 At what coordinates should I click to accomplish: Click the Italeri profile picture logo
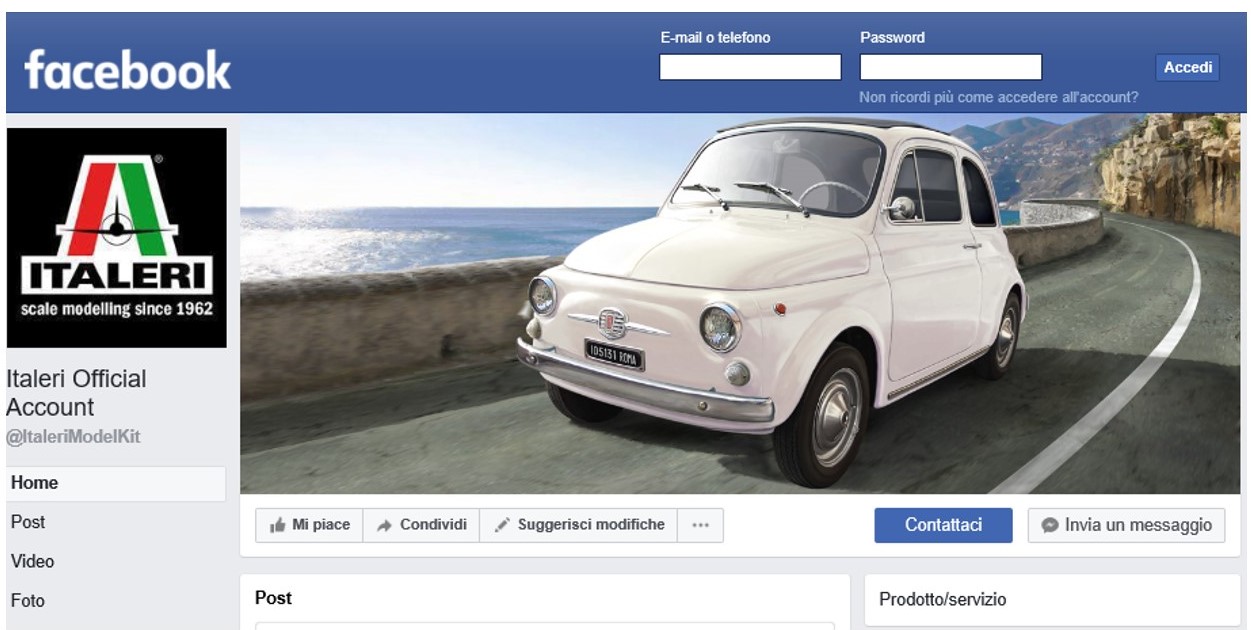[x=116, y=238]
